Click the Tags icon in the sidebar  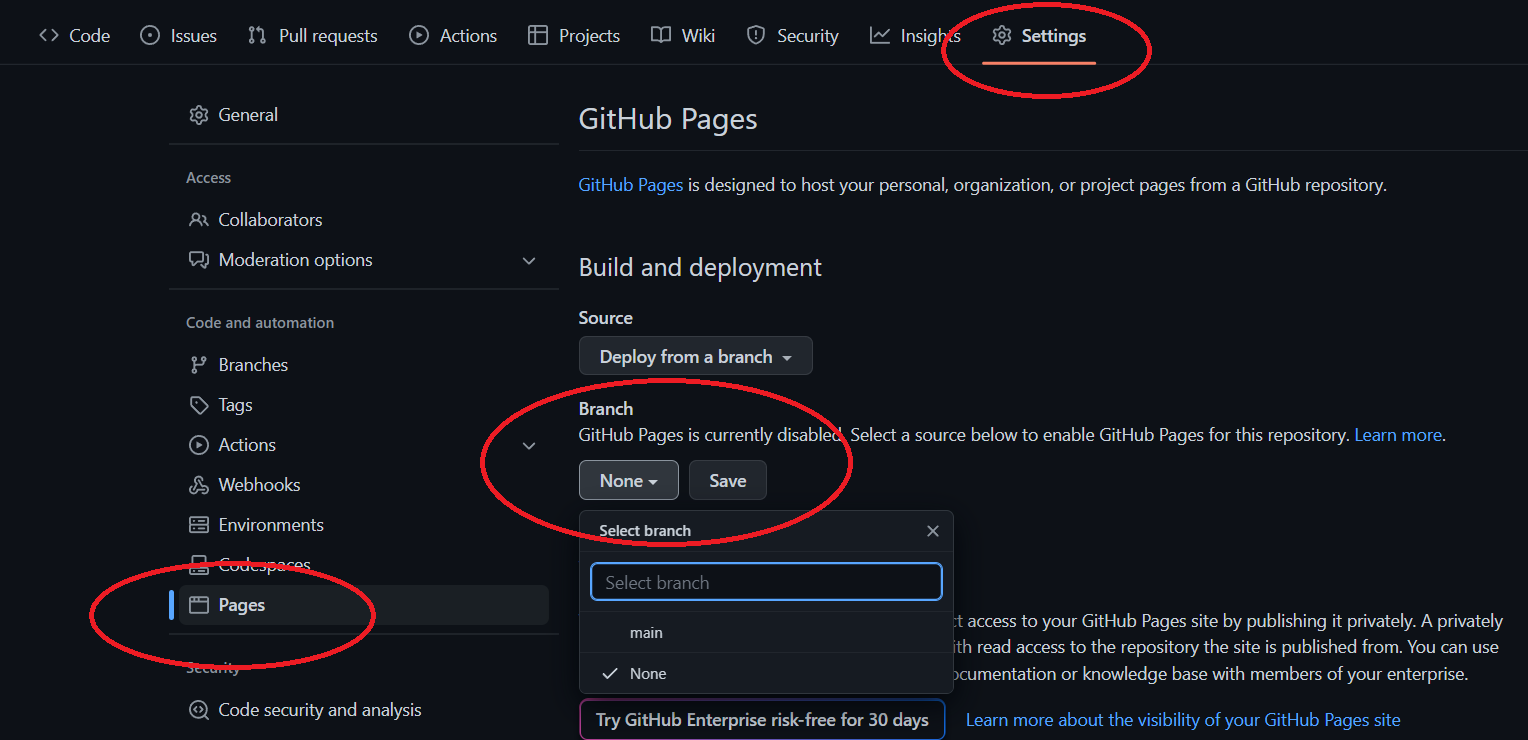coord(199,404)
